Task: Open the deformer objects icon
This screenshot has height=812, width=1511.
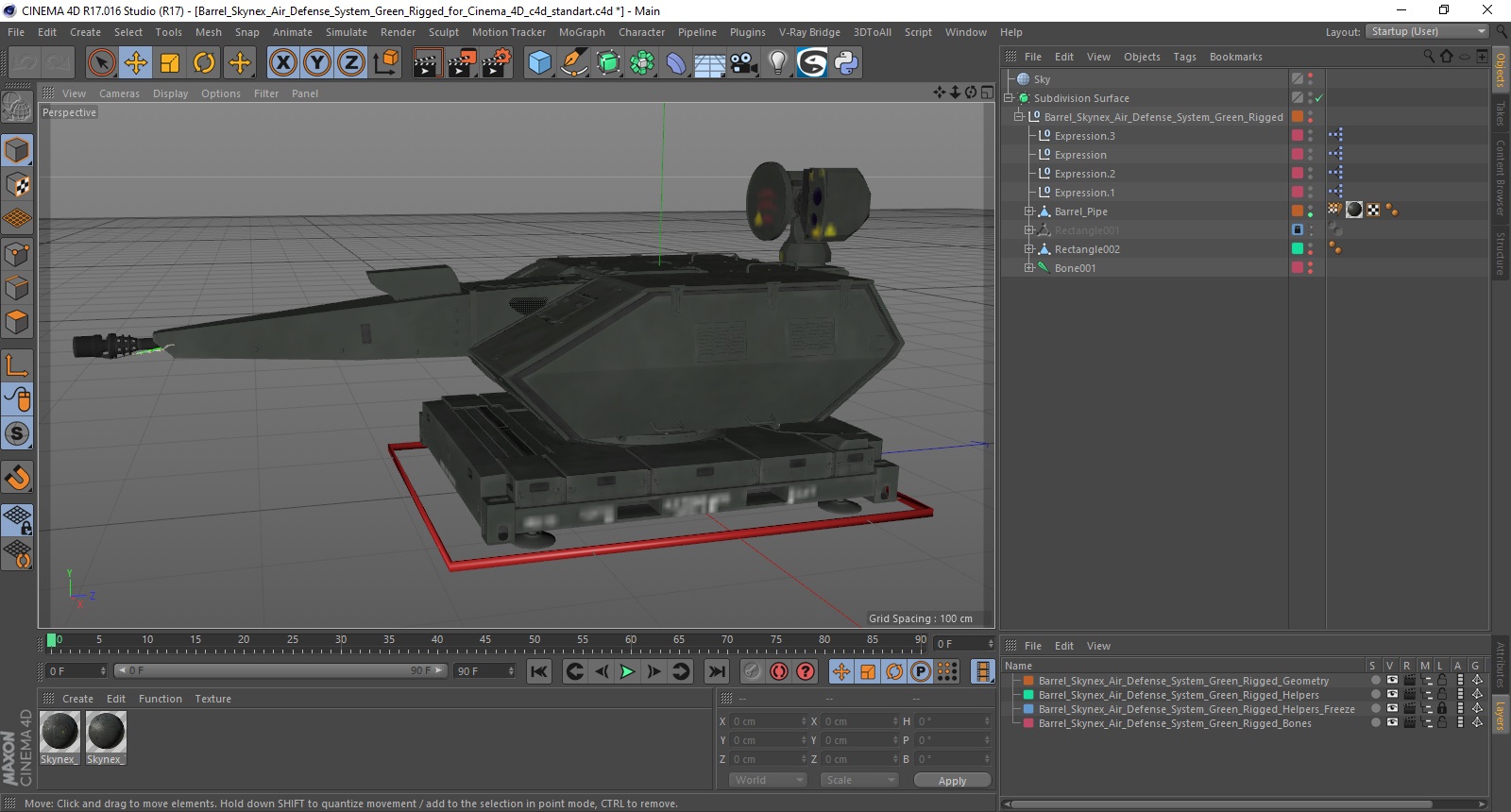Action: (x=676, y=63)
